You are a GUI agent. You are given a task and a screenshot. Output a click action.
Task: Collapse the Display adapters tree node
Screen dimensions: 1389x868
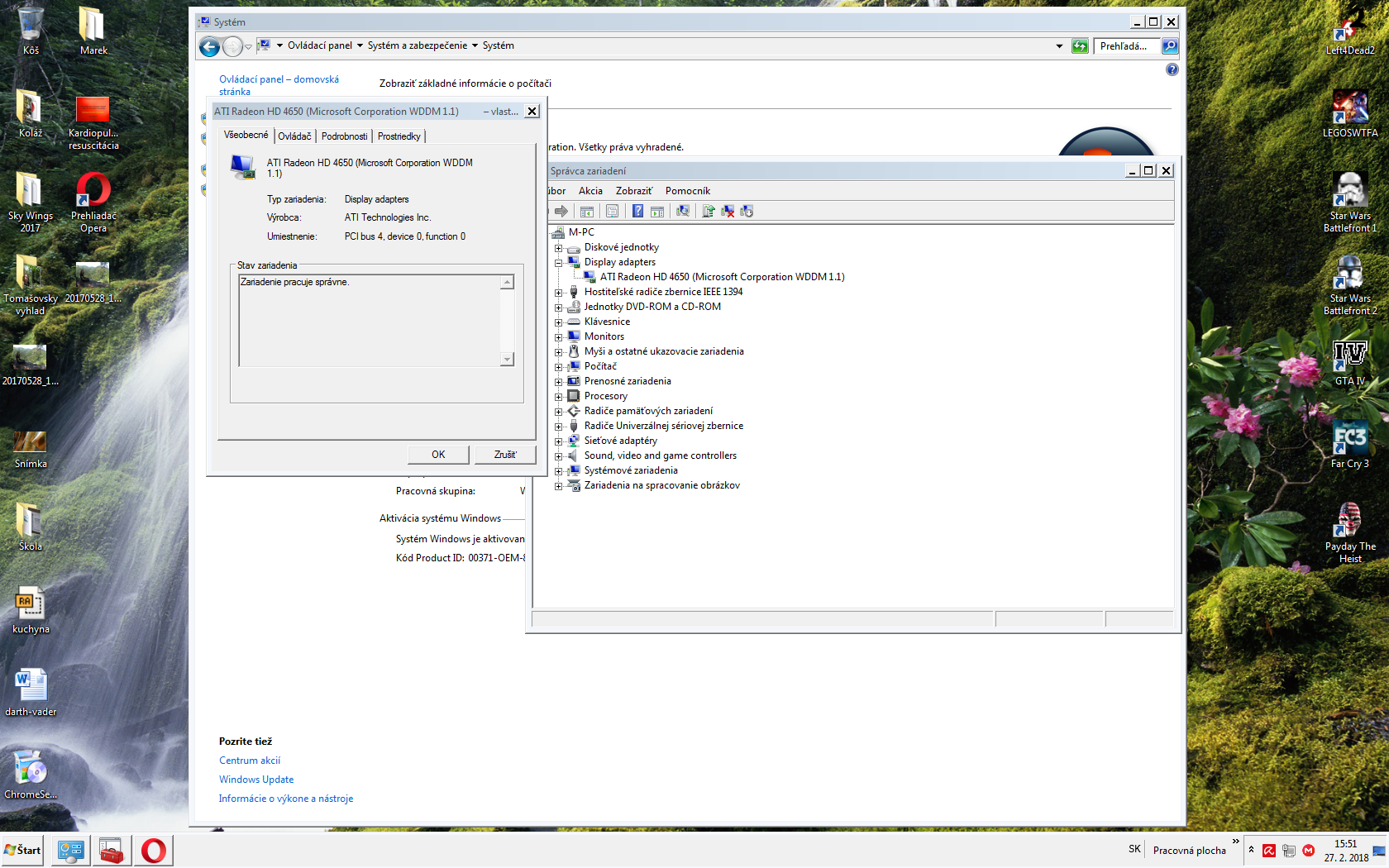[559, 263]
